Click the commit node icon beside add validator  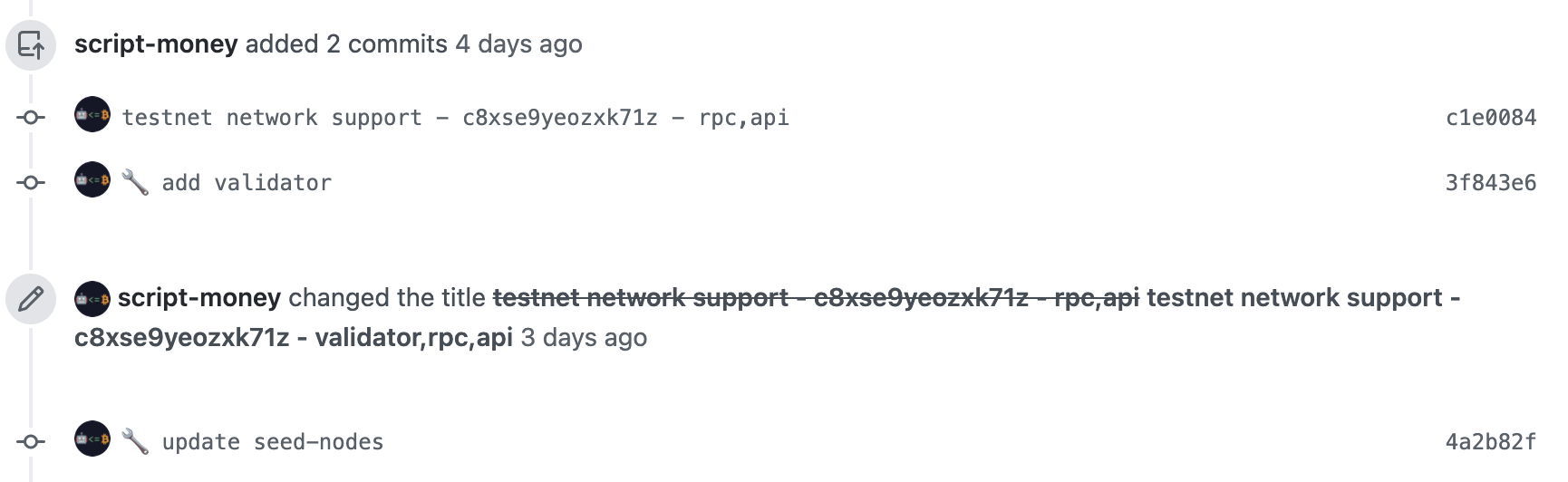[x=31, y=183]
